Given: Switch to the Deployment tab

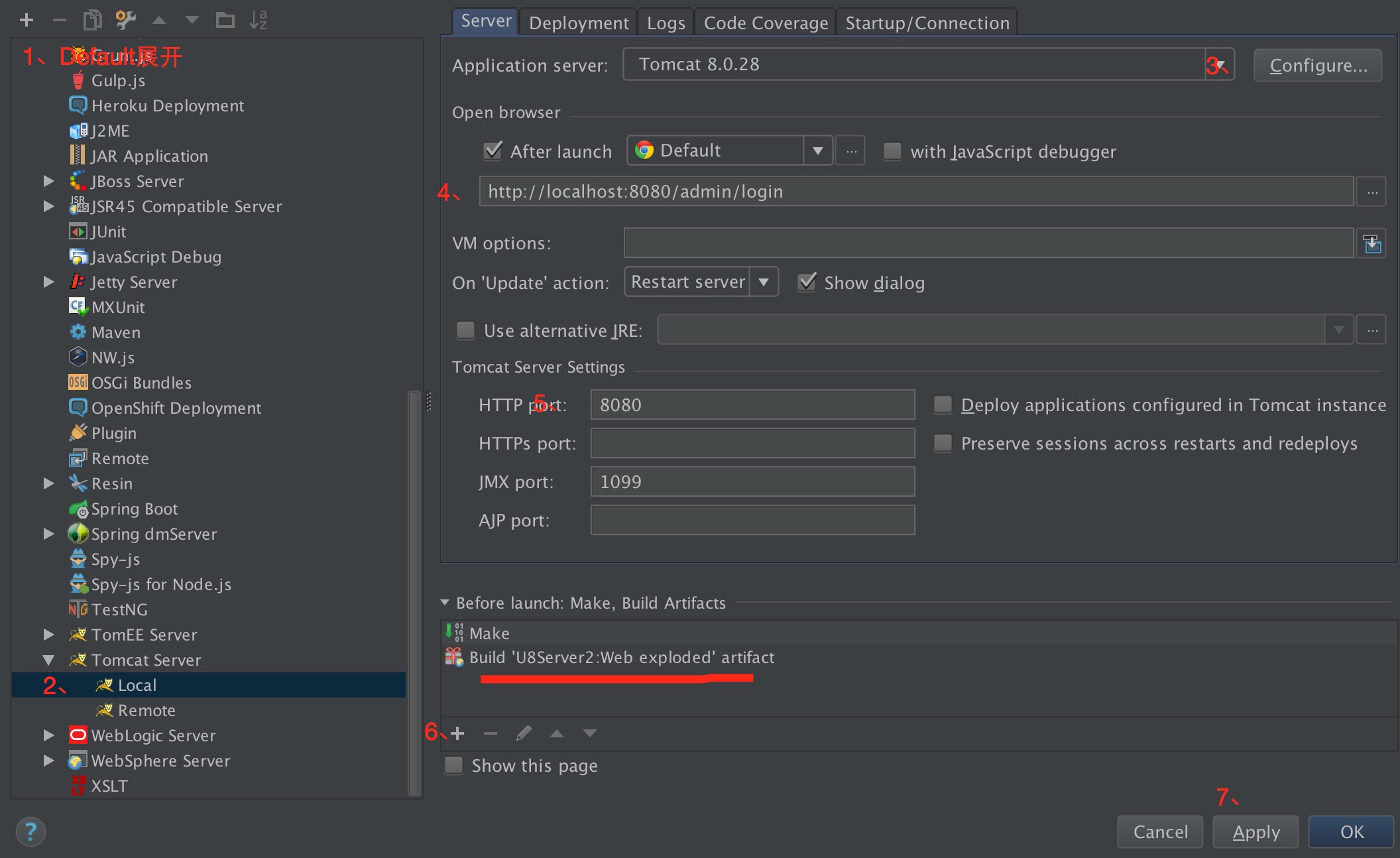Looking at the screenshot, I should 579,23.
